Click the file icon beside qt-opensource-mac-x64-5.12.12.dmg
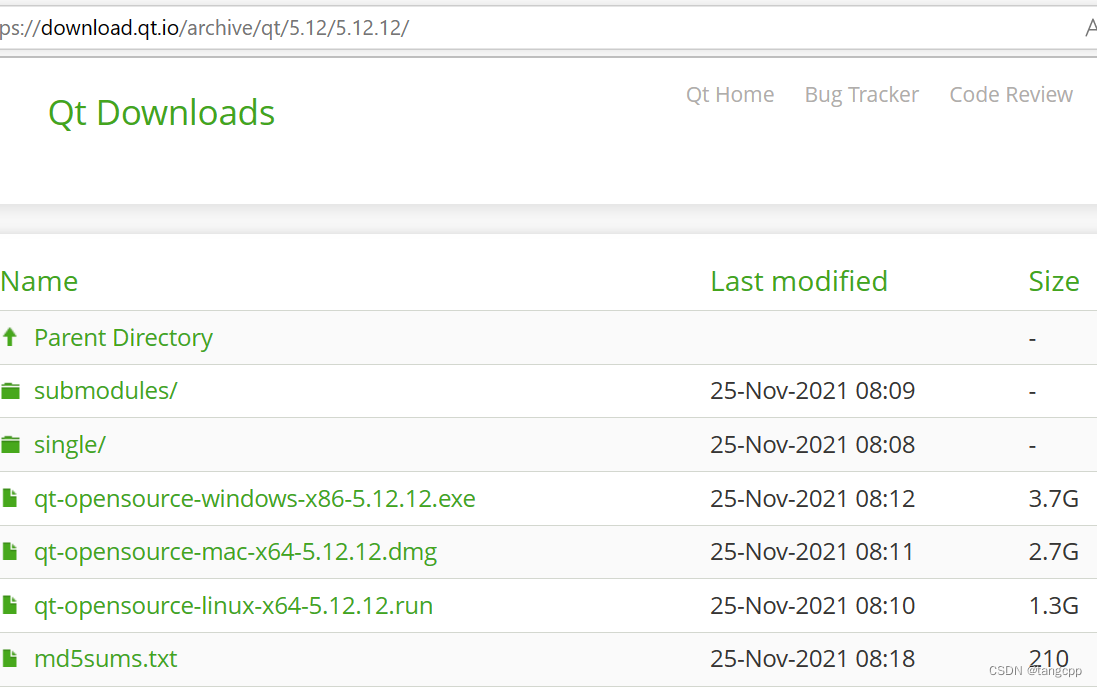The image size is (1097, 687). click(x=11, y=551)
